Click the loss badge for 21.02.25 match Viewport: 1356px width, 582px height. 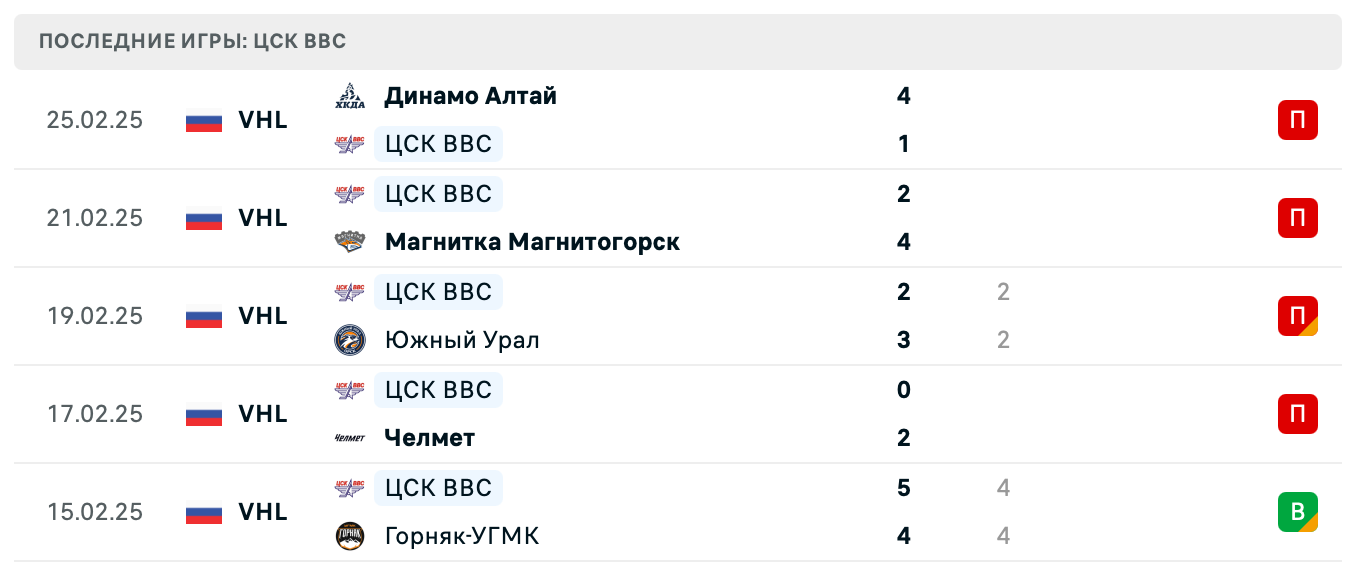click(x=1297, y=218)
